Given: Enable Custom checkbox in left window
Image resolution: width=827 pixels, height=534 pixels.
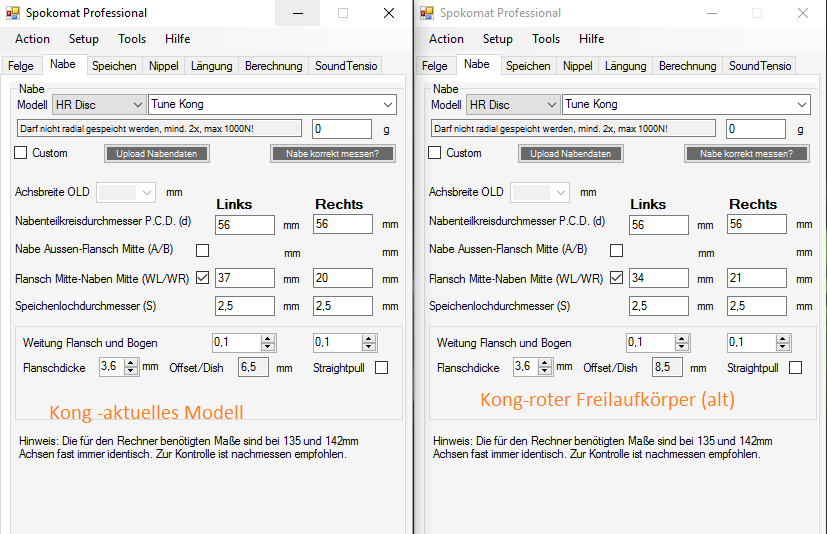Looking at the screenshot, I should [x=21, y=153].
